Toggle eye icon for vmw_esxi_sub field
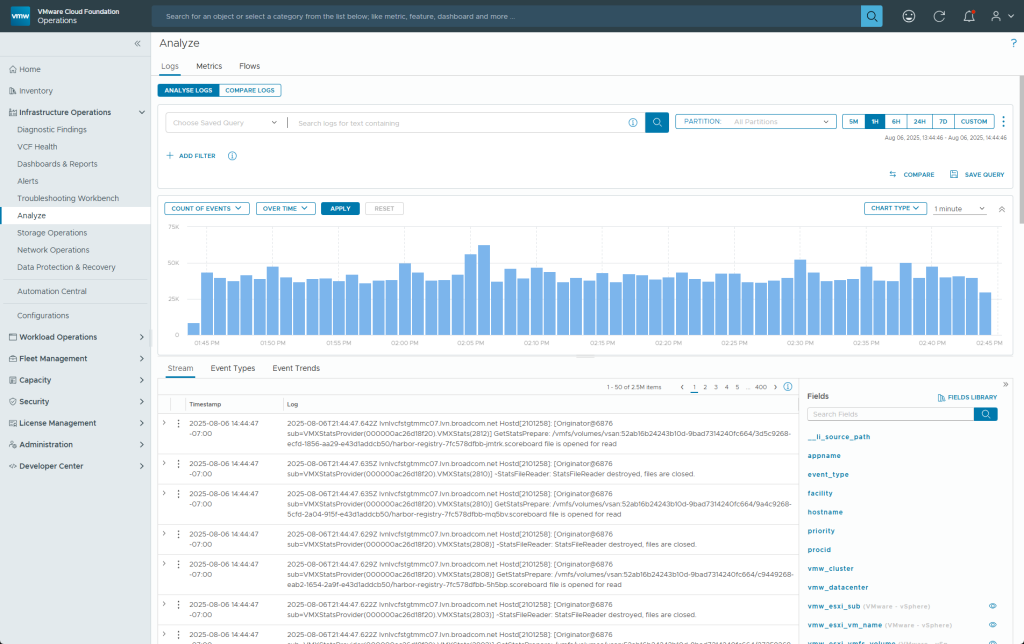Viewport: 1024px width, 644px height. pyautogui.click(x=993, y=606)
